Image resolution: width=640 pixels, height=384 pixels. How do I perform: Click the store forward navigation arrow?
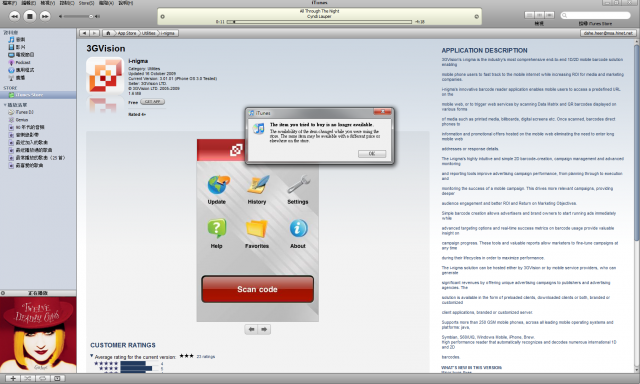(x=94, y=33)
